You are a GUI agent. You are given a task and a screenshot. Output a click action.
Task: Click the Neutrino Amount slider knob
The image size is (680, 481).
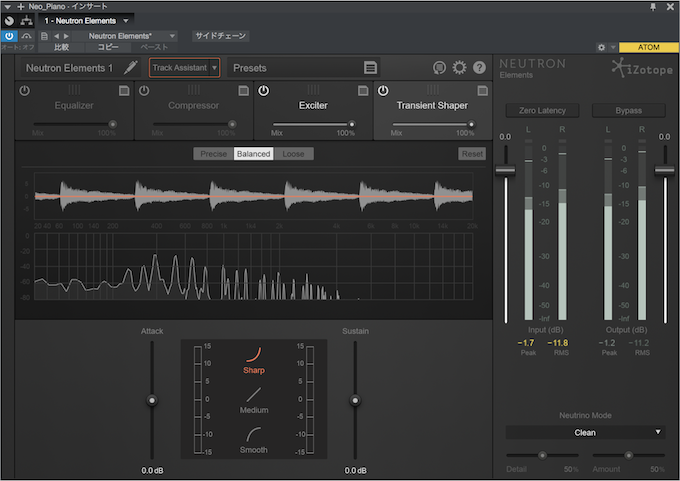click(628, 455)
